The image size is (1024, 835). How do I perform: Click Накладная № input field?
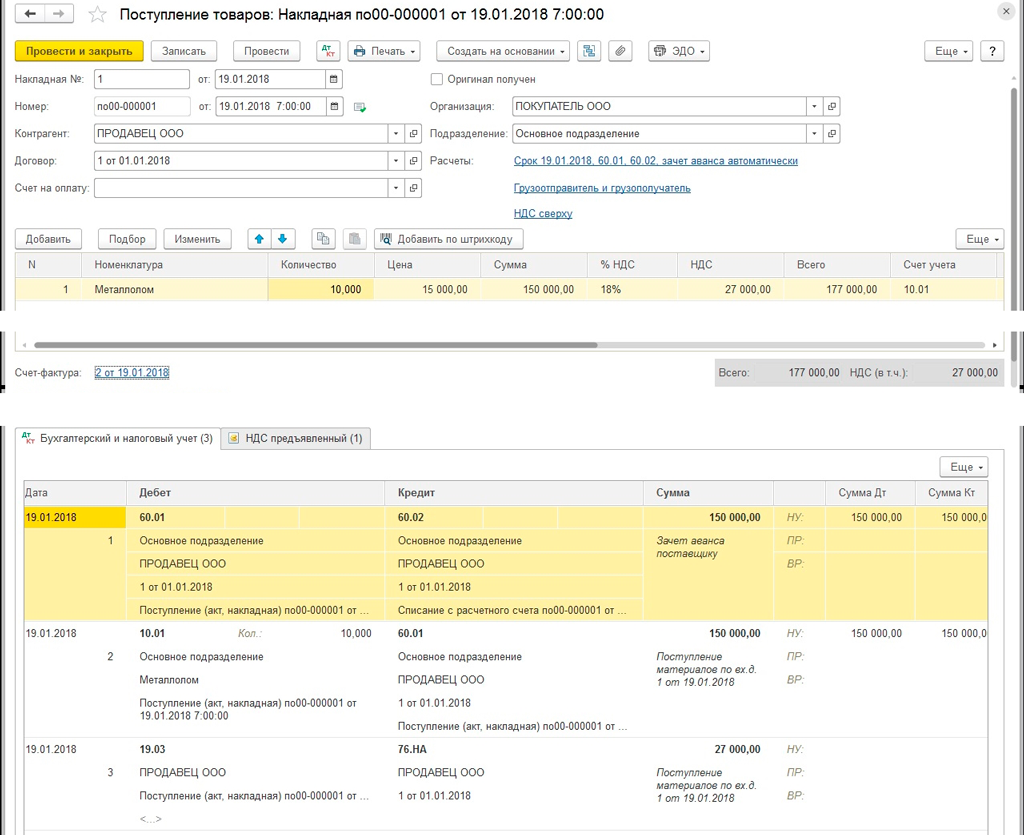click(x=142, y=79)
